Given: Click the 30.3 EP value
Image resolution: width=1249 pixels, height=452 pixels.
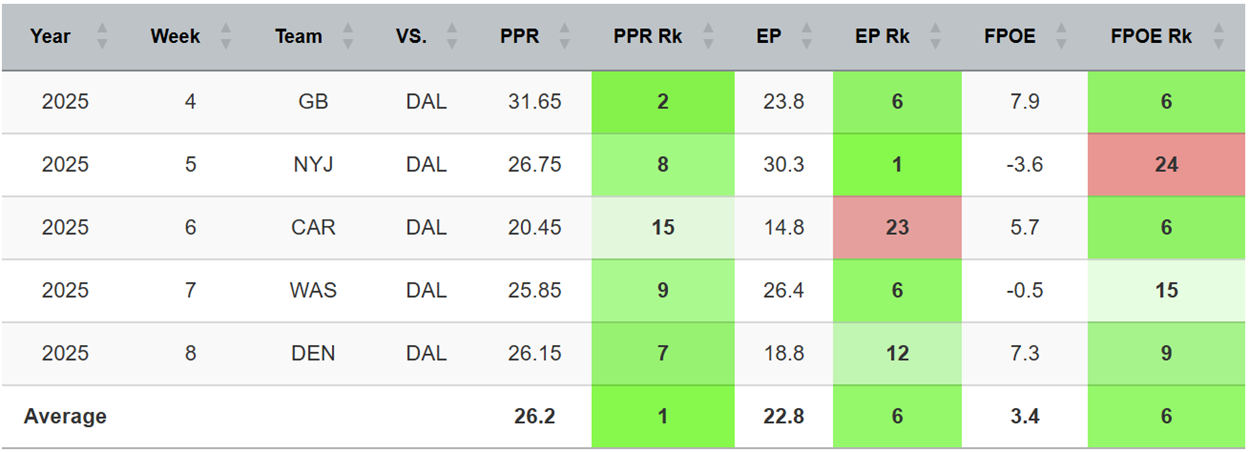Looking at the screenshot, I should click(783, 165).
